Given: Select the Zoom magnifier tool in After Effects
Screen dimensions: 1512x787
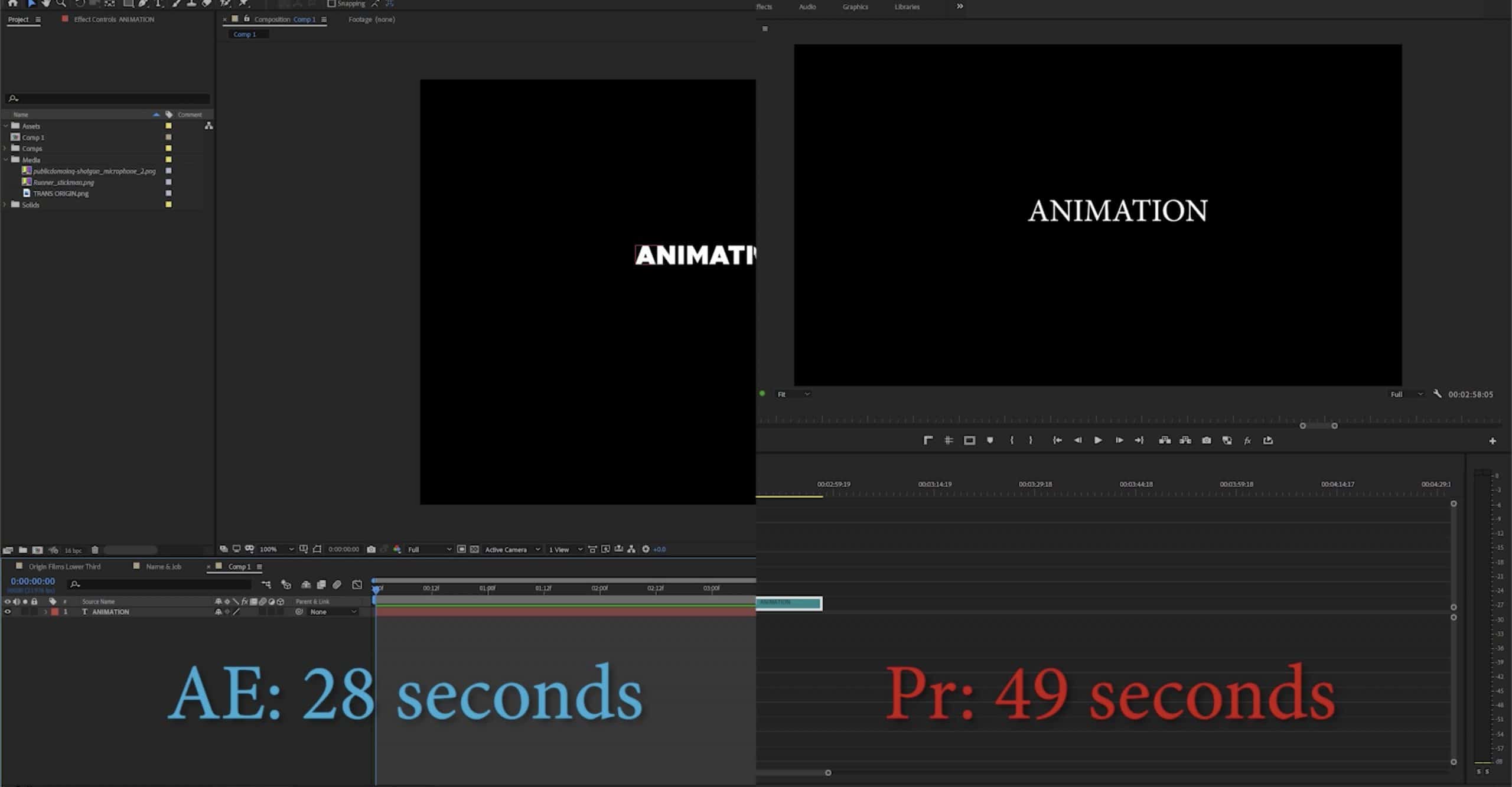Looking at the screenshot, I should point(61,3).
